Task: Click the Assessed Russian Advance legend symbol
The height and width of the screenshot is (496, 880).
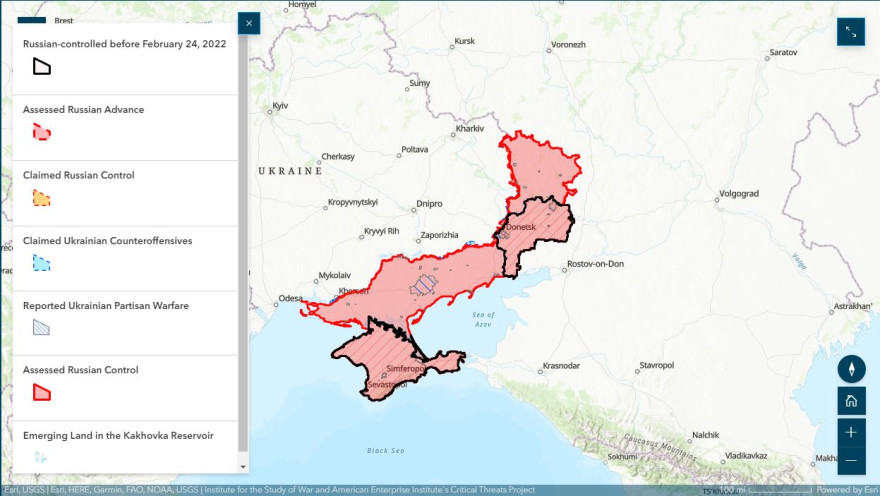Action: [42, 132]
